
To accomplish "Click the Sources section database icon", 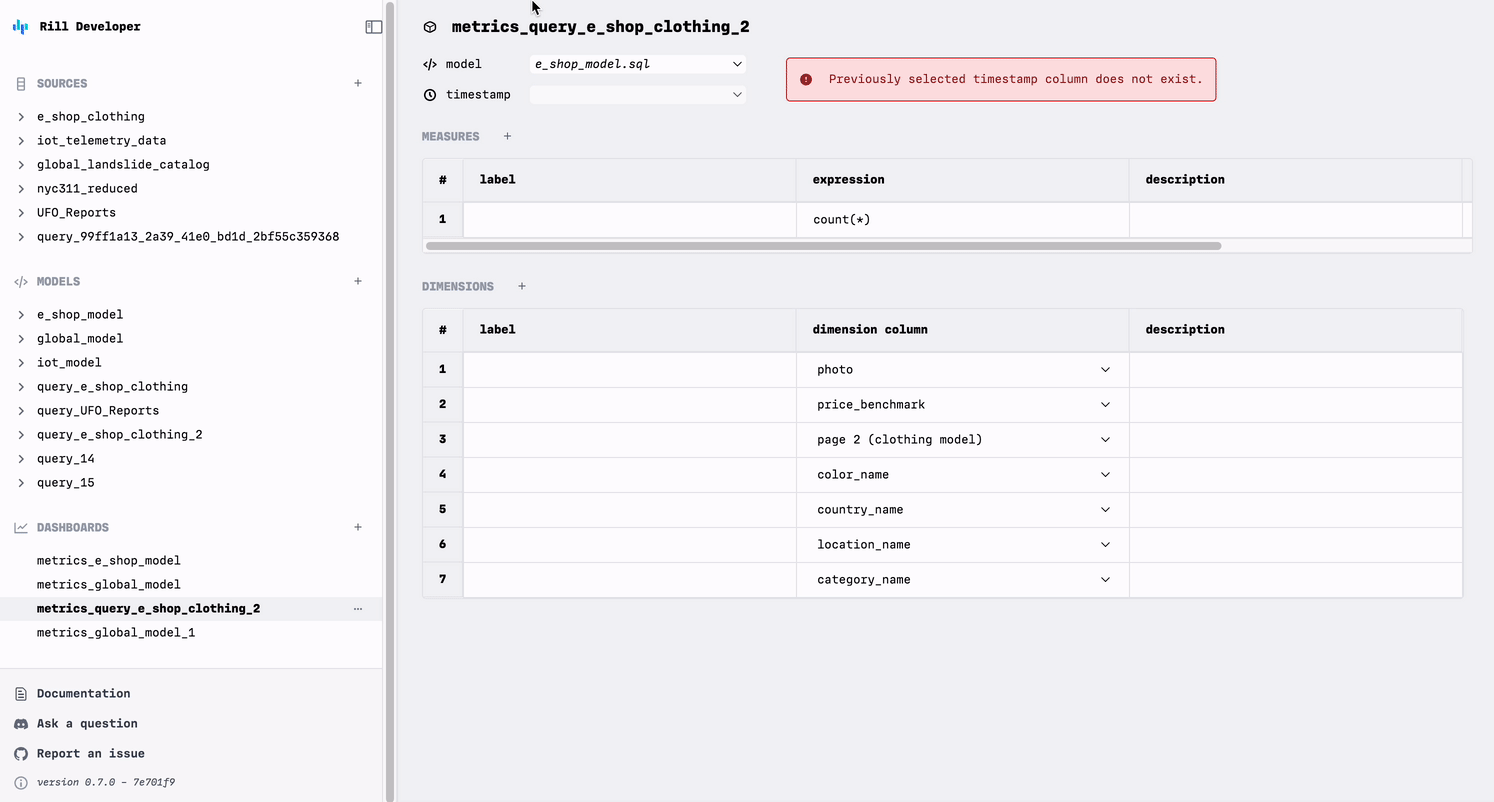I will point(21,83).
